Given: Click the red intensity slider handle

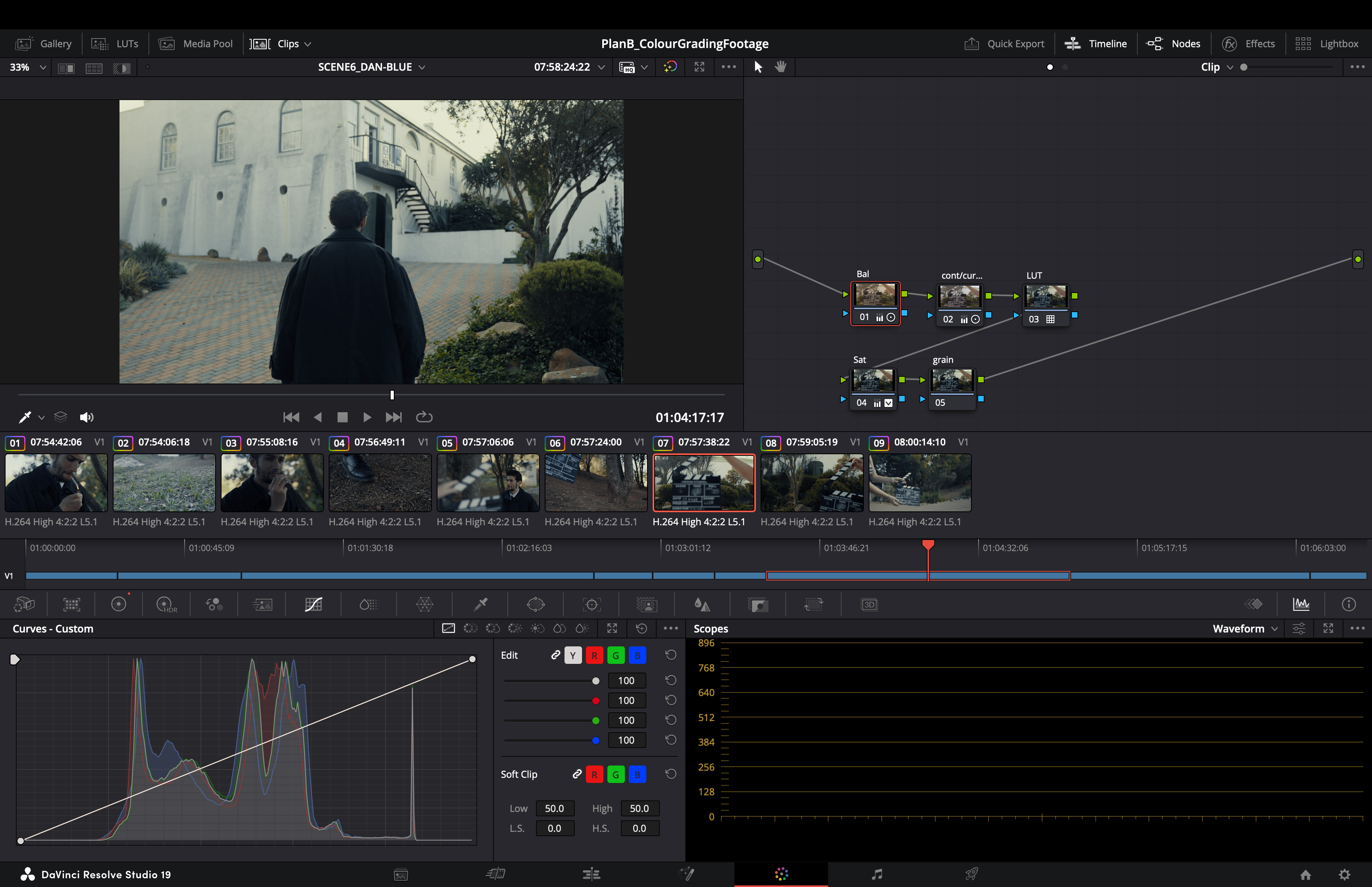Looking at the screenshot, I should 596,701.
